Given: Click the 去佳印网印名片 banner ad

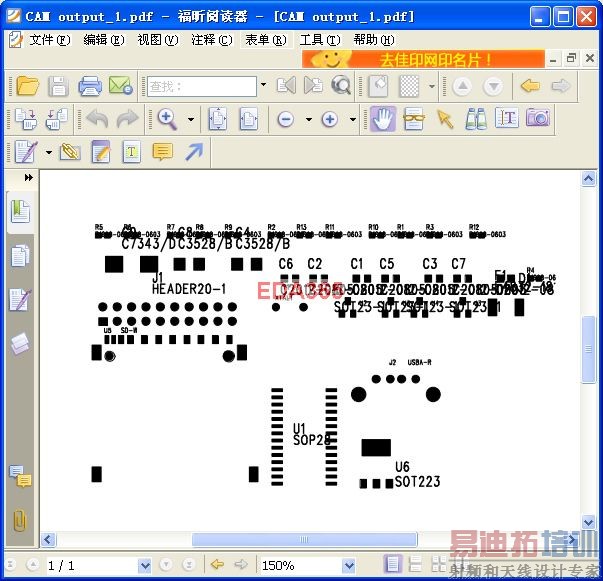Looking at the screenshot, I should 423,59.
